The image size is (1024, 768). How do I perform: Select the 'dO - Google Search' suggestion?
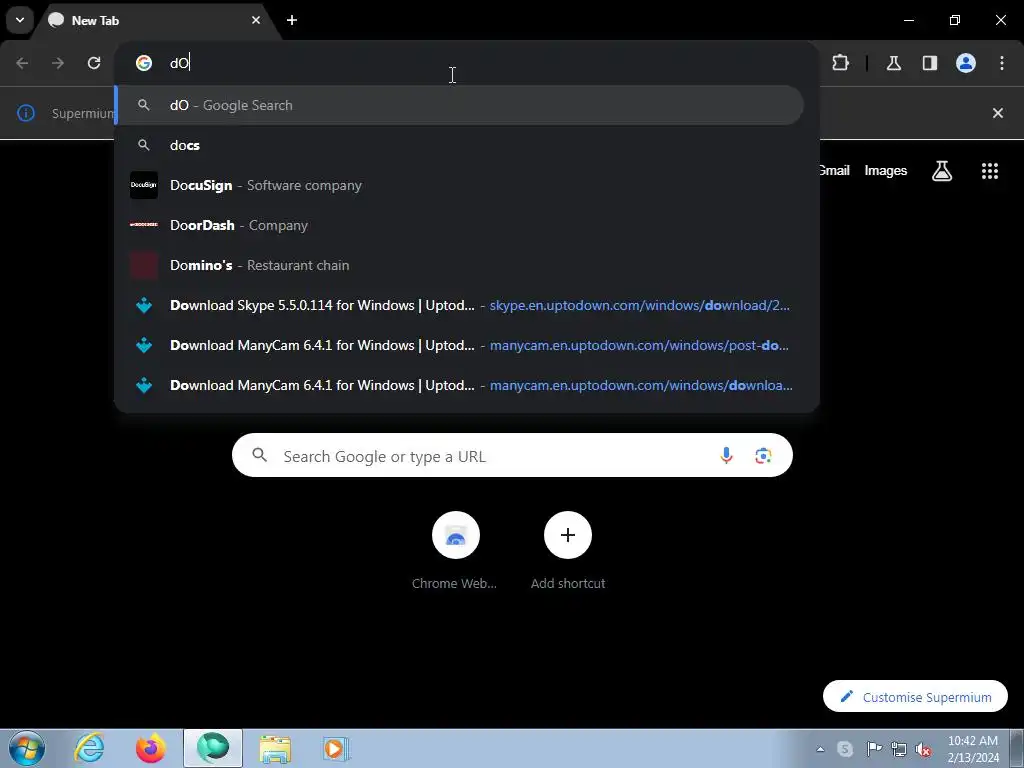coord(459,105)
